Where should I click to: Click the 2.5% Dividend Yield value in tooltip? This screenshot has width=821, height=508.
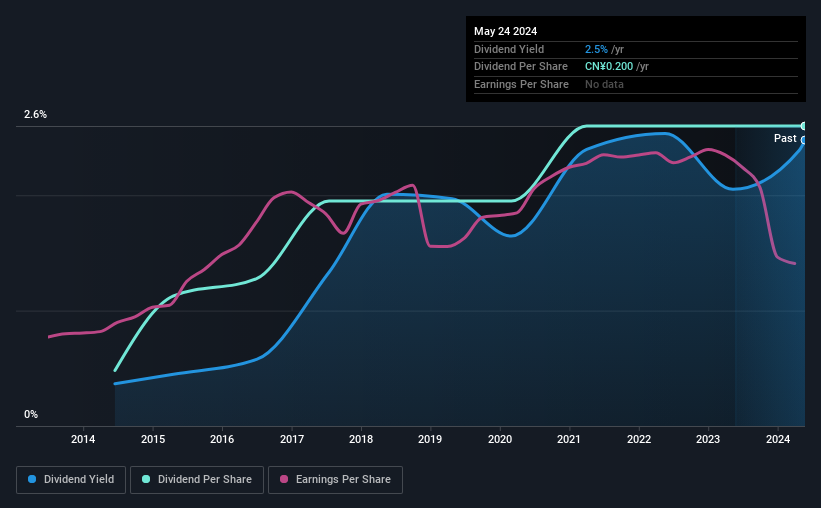click(596, 49)
